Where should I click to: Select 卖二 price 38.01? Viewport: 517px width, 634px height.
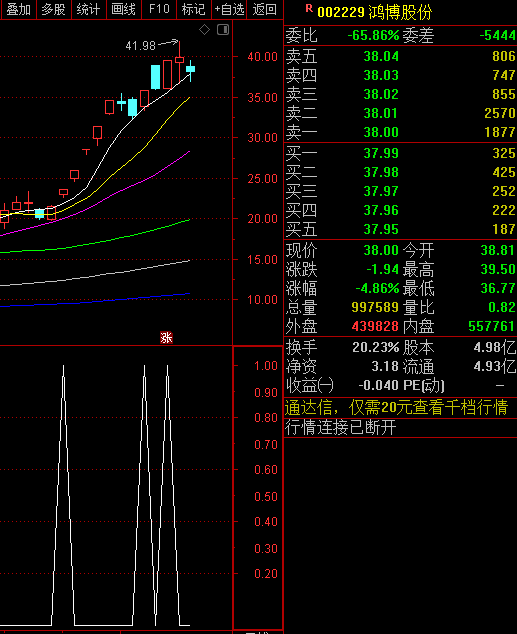[381, 113]
